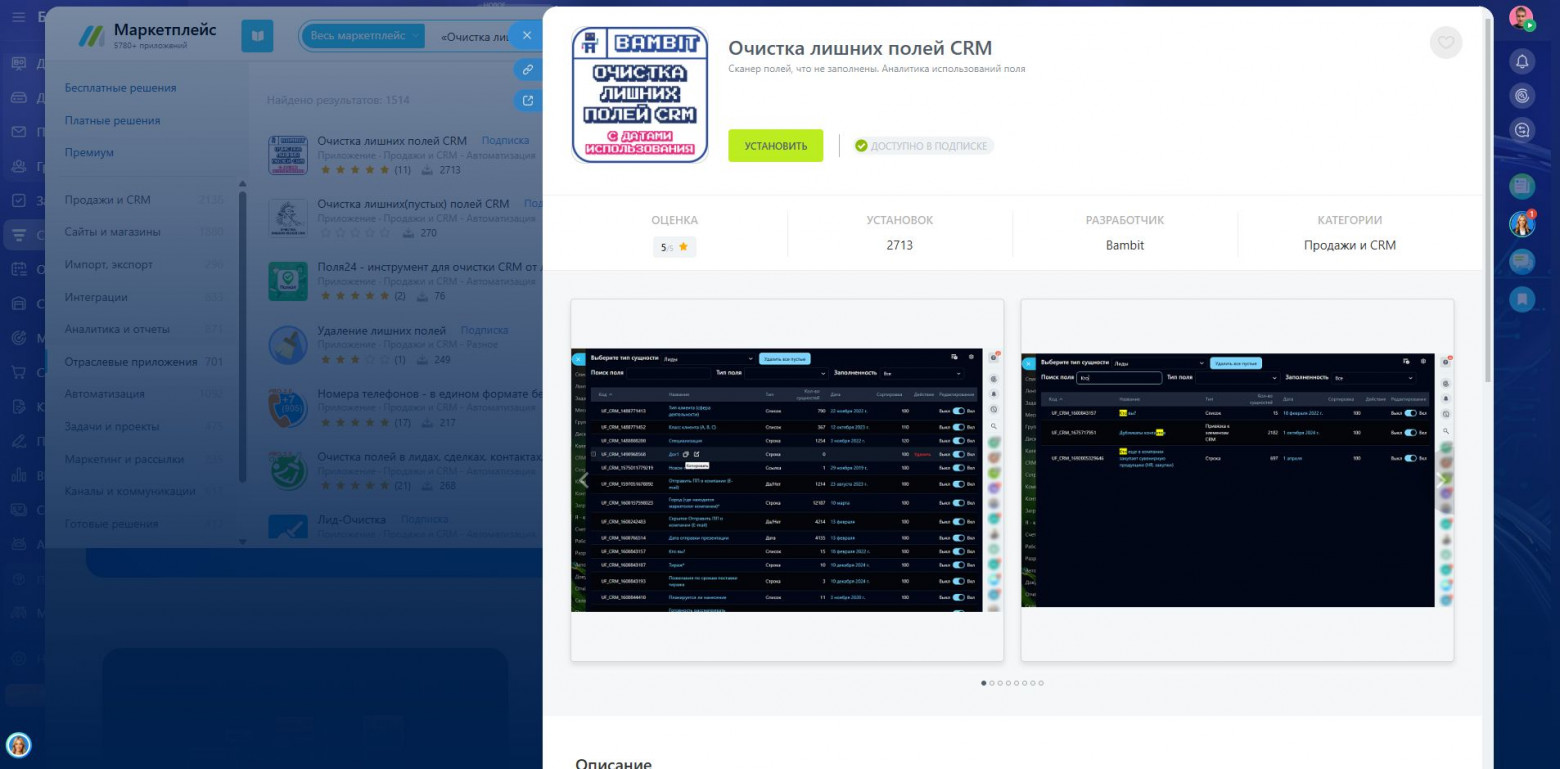Open the contact avatar with the red notification badge
Image resolution: width=1560 pixels, height=769 pixels.
coord(1522,224)
